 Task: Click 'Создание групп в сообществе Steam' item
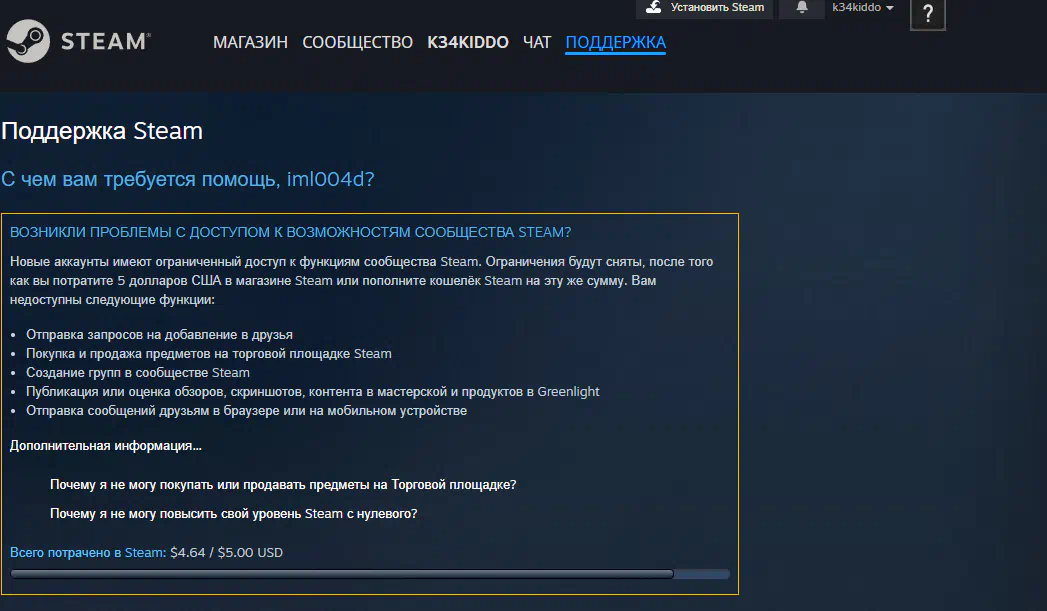pyautogui.click(x=138, y=372)
